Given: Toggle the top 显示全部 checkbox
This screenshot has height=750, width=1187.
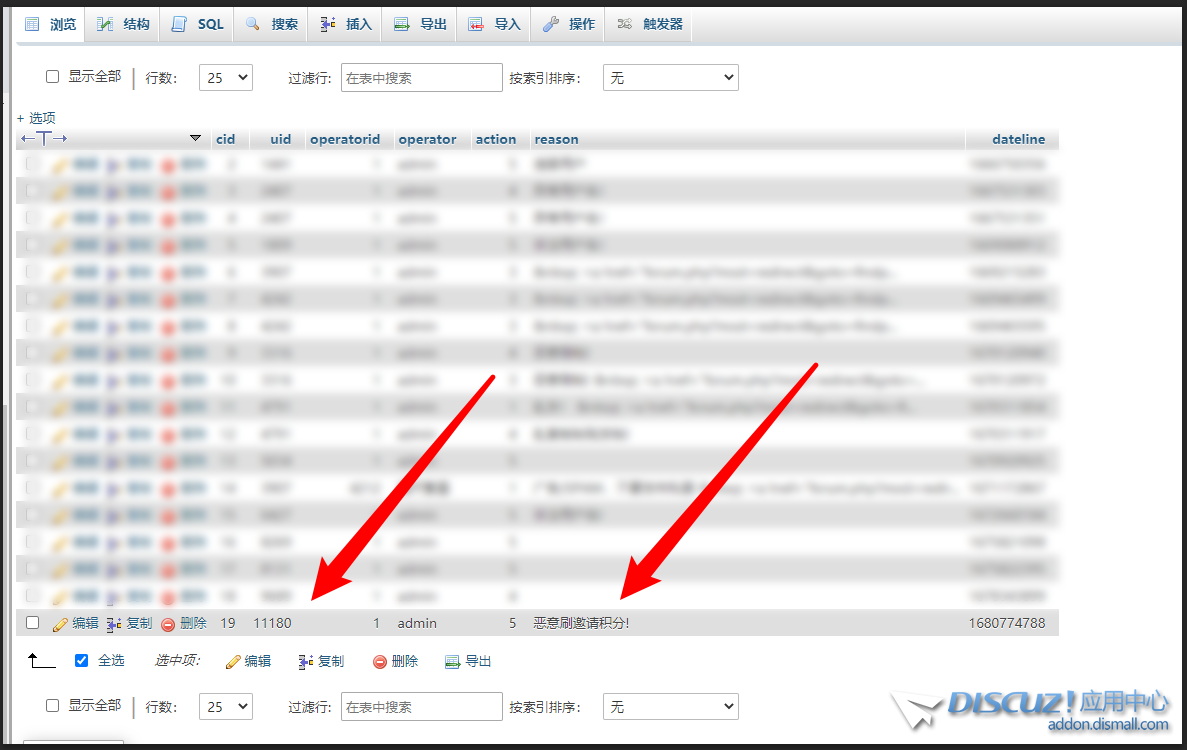Looking at the screenshot, I should click(x=53, y=77).
